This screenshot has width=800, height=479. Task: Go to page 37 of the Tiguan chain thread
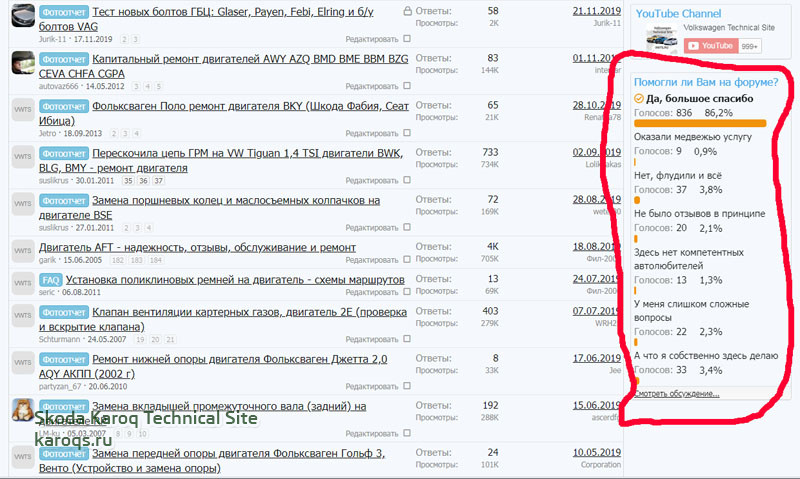pos(158,181)
